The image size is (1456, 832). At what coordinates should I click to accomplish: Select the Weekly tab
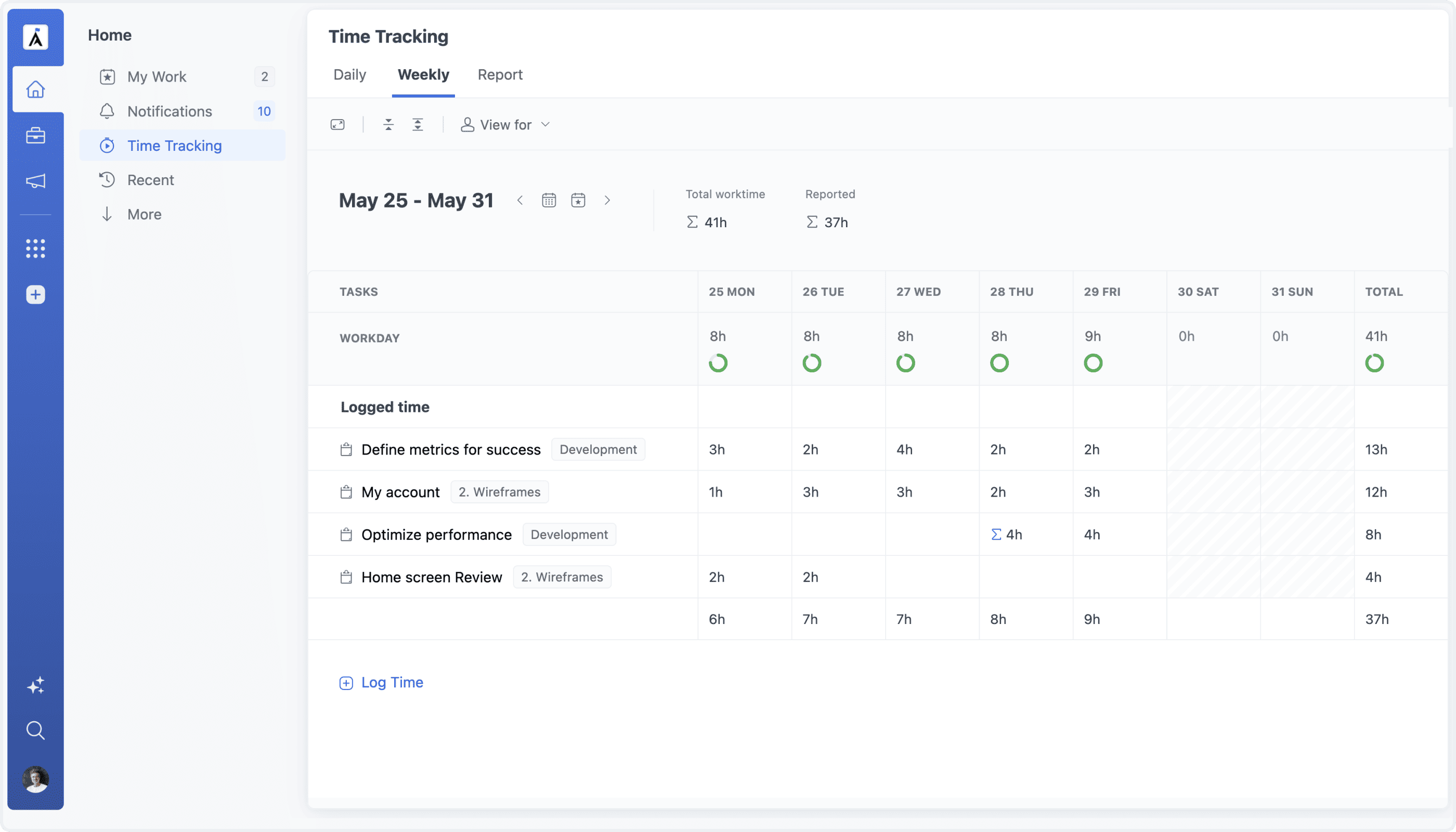[423, 75]
